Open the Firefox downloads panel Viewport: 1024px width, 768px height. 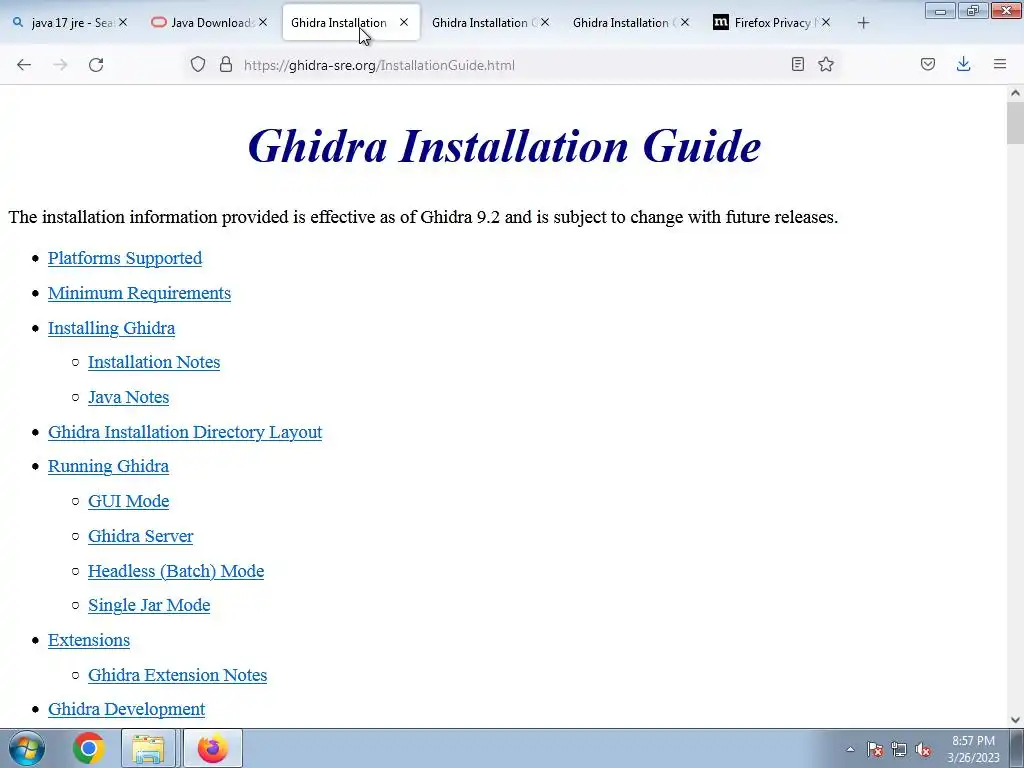(963, 64)
